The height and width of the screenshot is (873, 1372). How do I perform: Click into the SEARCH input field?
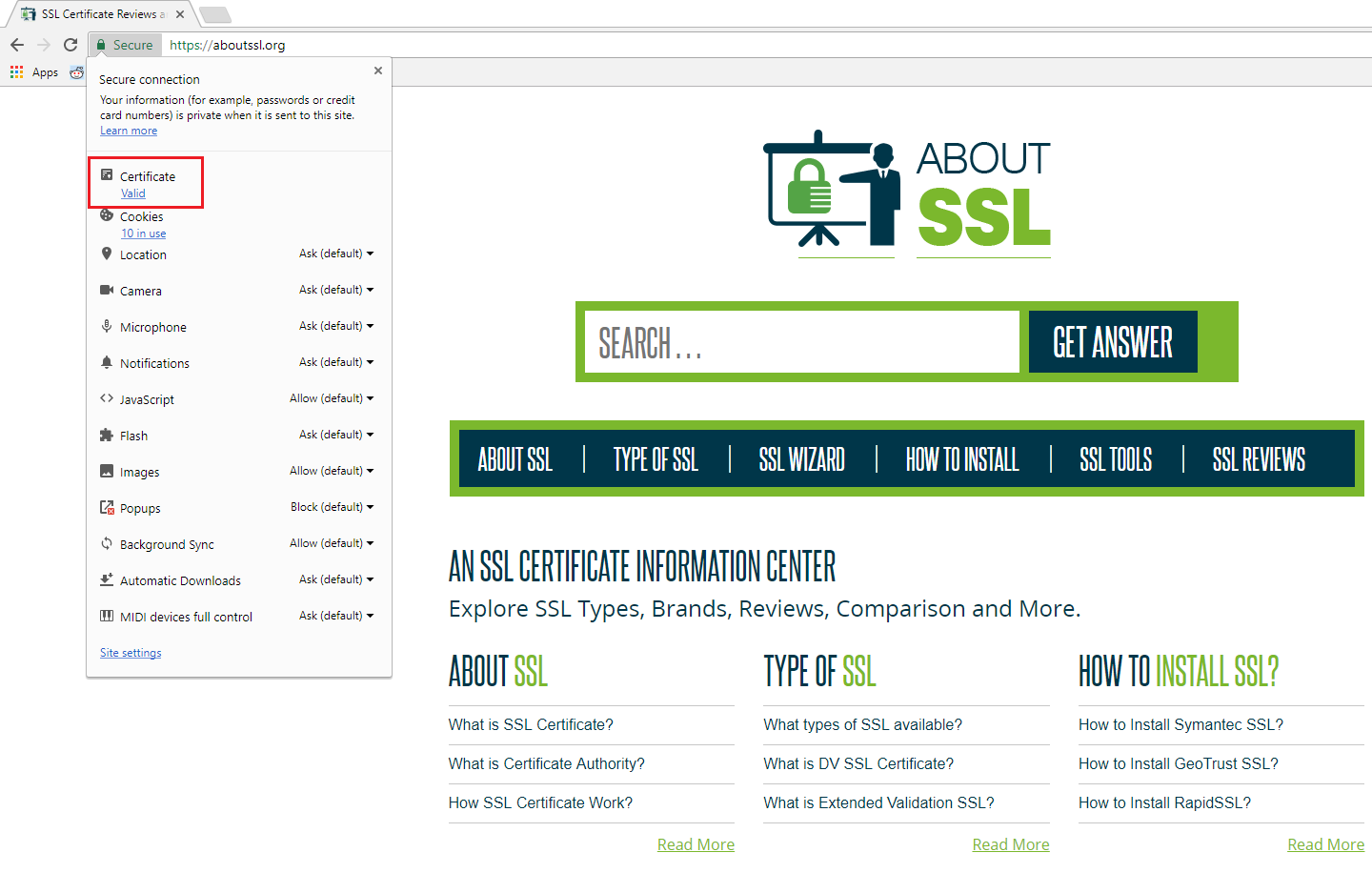coord(802,342)
